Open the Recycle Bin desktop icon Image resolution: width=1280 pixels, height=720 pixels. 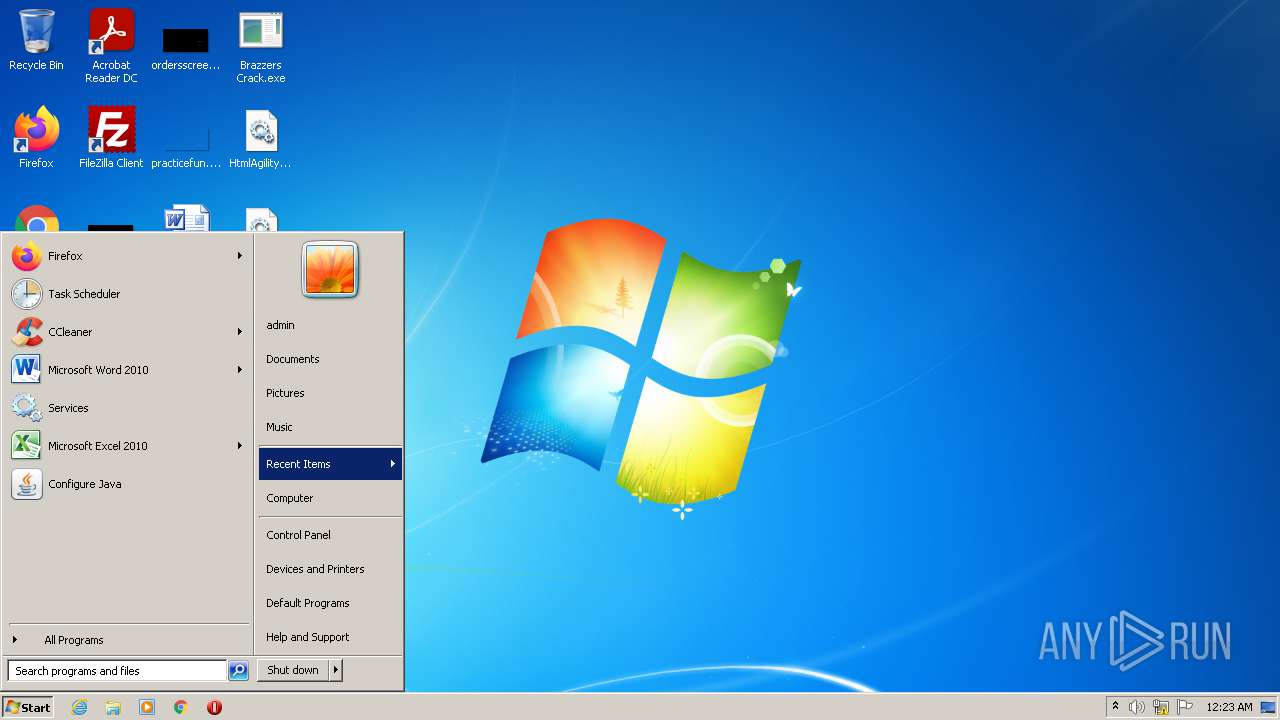coord(36,41)
